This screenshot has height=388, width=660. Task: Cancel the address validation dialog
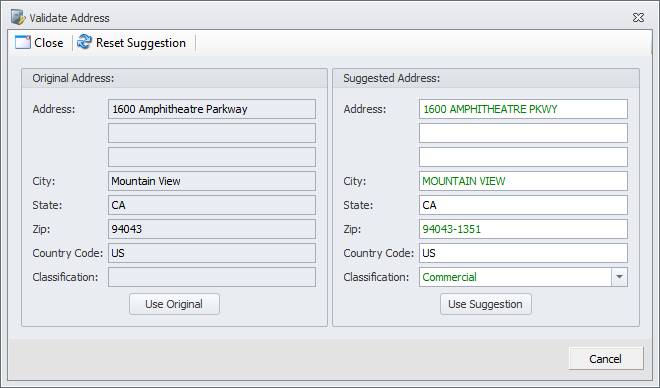[606, 359]
